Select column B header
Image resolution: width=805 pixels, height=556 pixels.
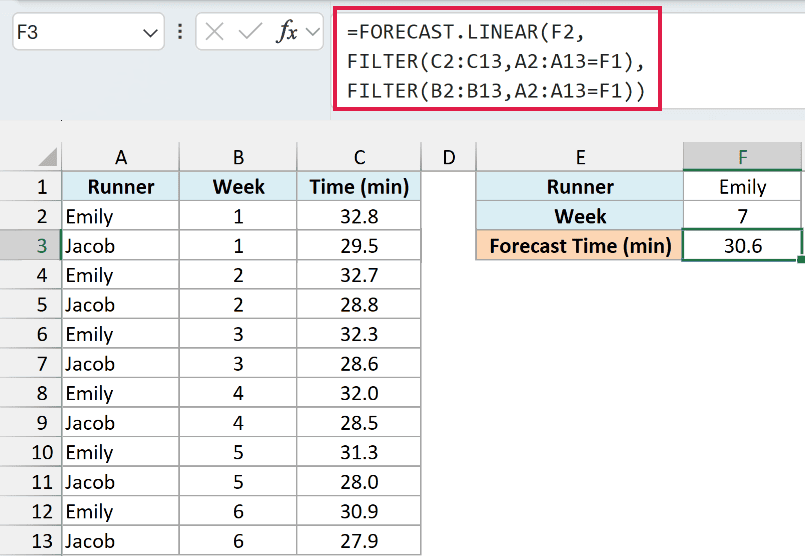(x=238, y=157)
